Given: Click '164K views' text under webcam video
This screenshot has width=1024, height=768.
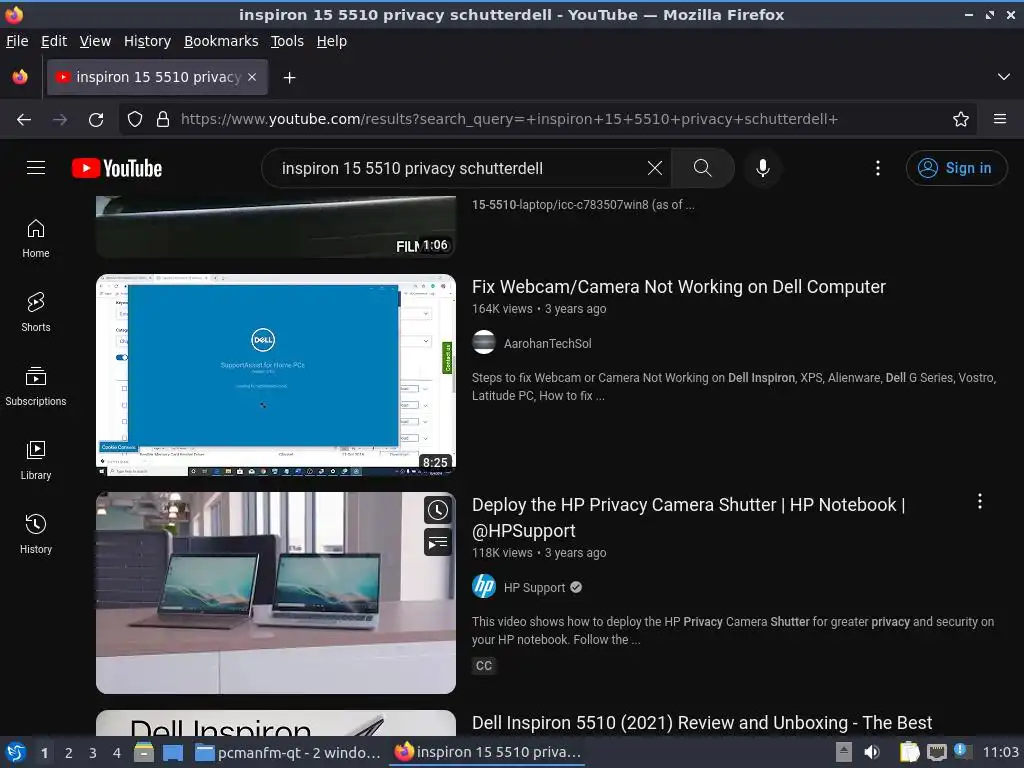Looking at the screenshot, I should click(502, 309).
